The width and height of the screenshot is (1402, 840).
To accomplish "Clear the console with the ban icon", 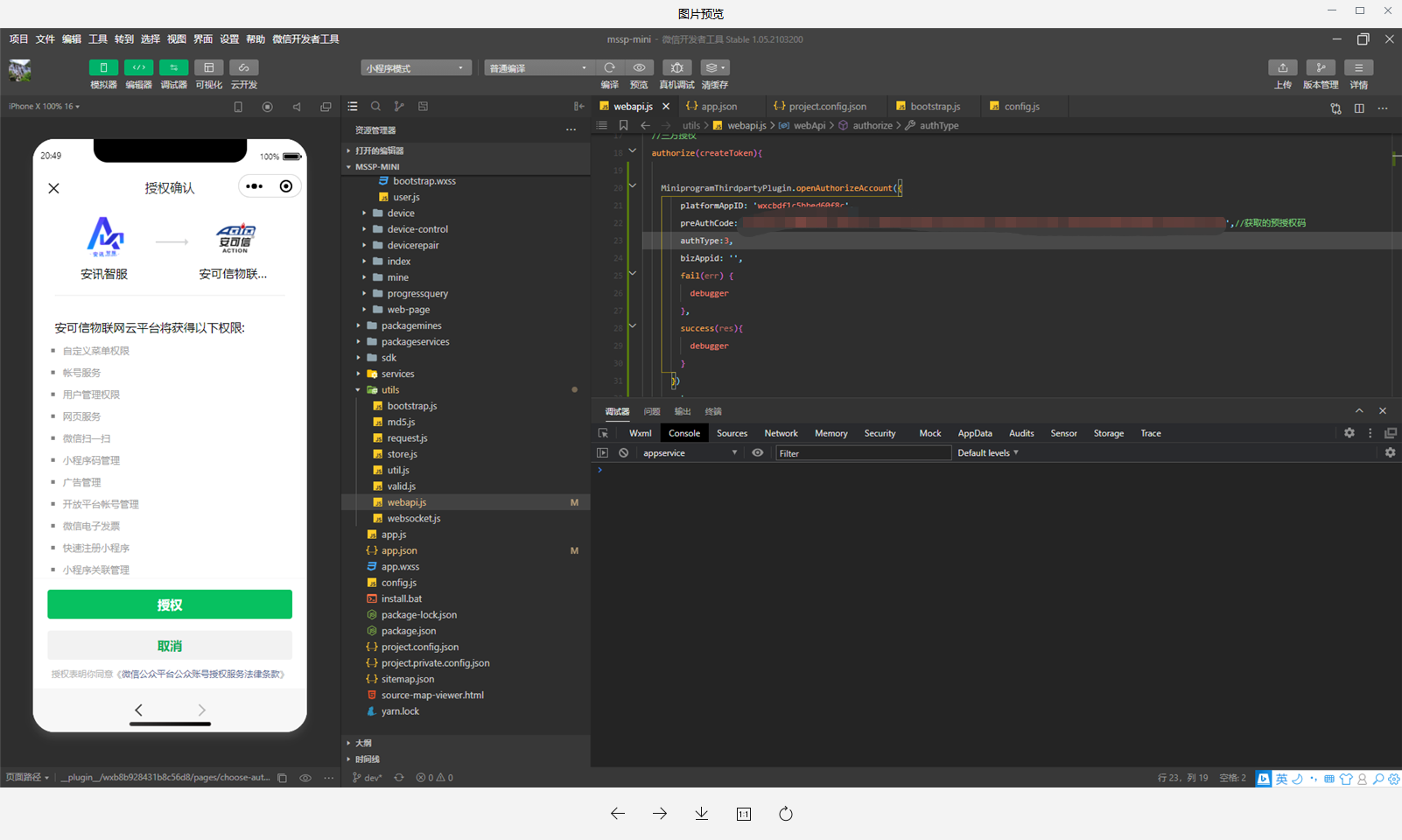I will 623,452.
